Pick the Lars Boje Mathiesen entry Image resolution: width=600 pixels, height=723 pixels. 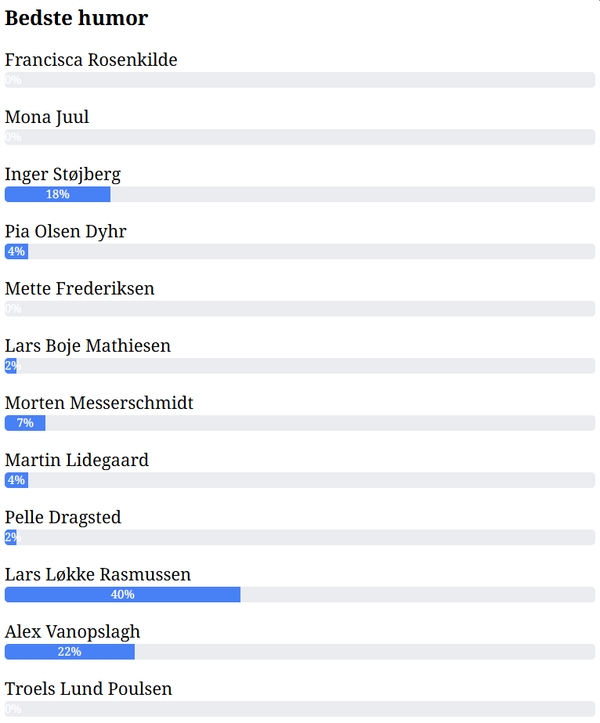[88, 346]
